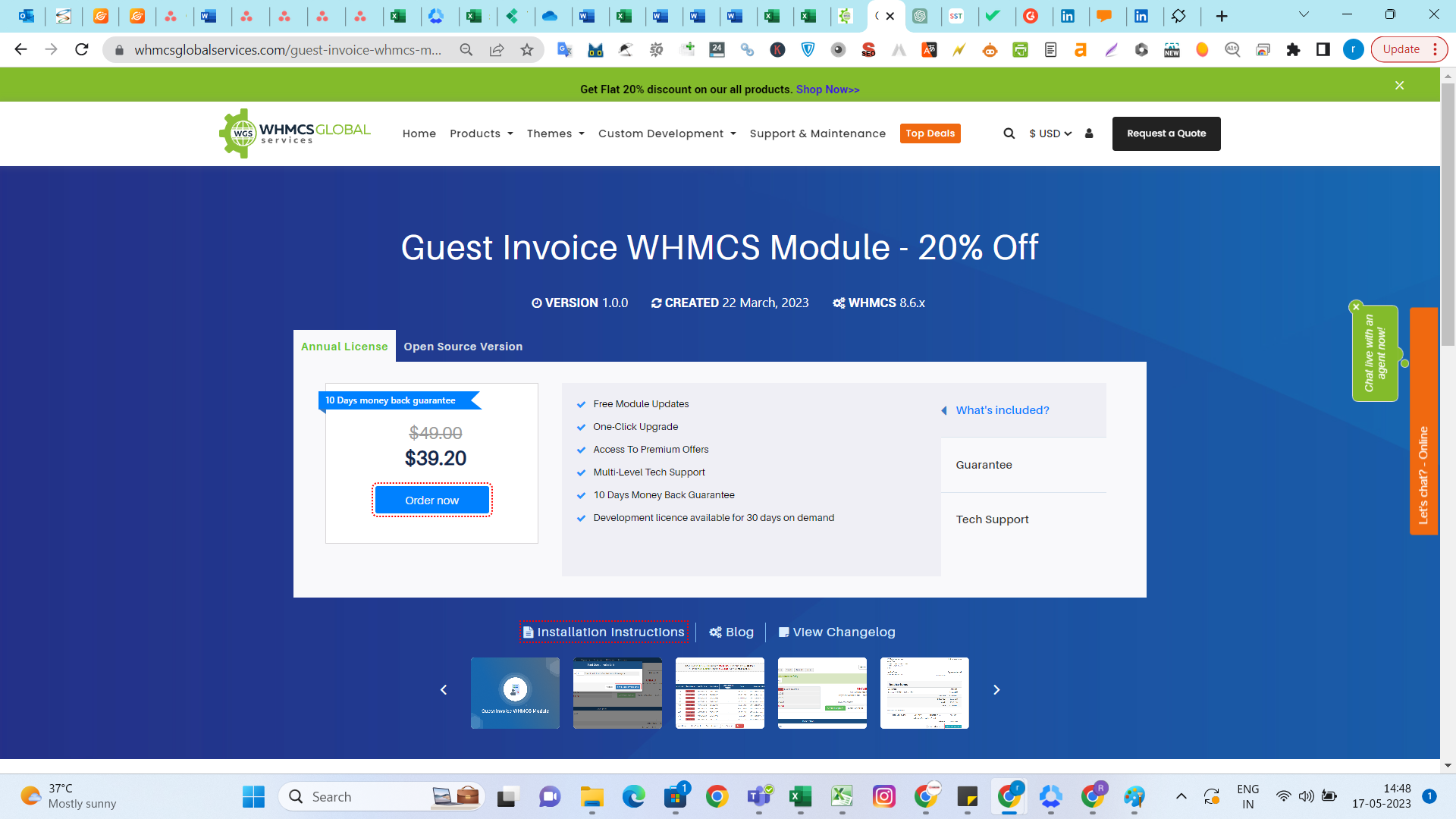
Task: Open the notification count badge in tray
Action: (1429, 796)
